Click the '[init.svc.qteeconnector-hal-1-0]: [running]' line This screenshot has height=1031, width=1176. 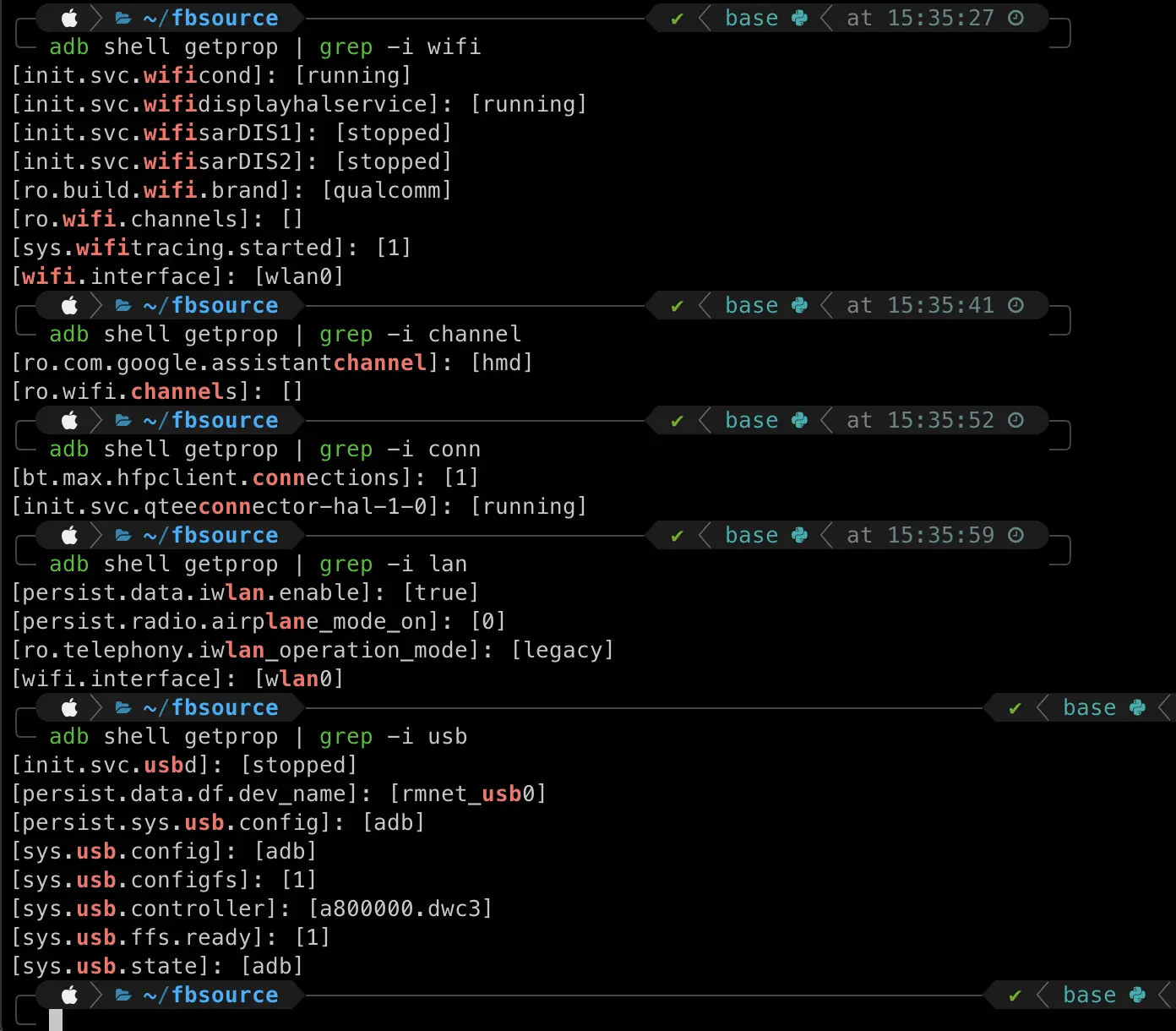(299, 506)
